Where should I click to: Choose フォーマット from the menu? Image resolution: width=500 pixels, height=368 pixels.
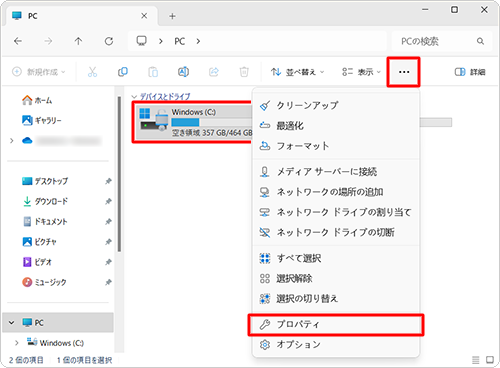click(x=336, y=146)
